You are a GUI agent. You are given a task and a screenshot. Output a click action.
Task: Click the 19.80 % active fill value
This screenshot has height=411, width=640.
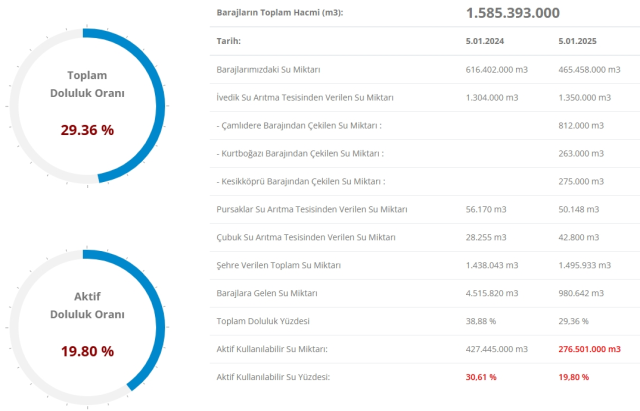(x=88, y=351)
